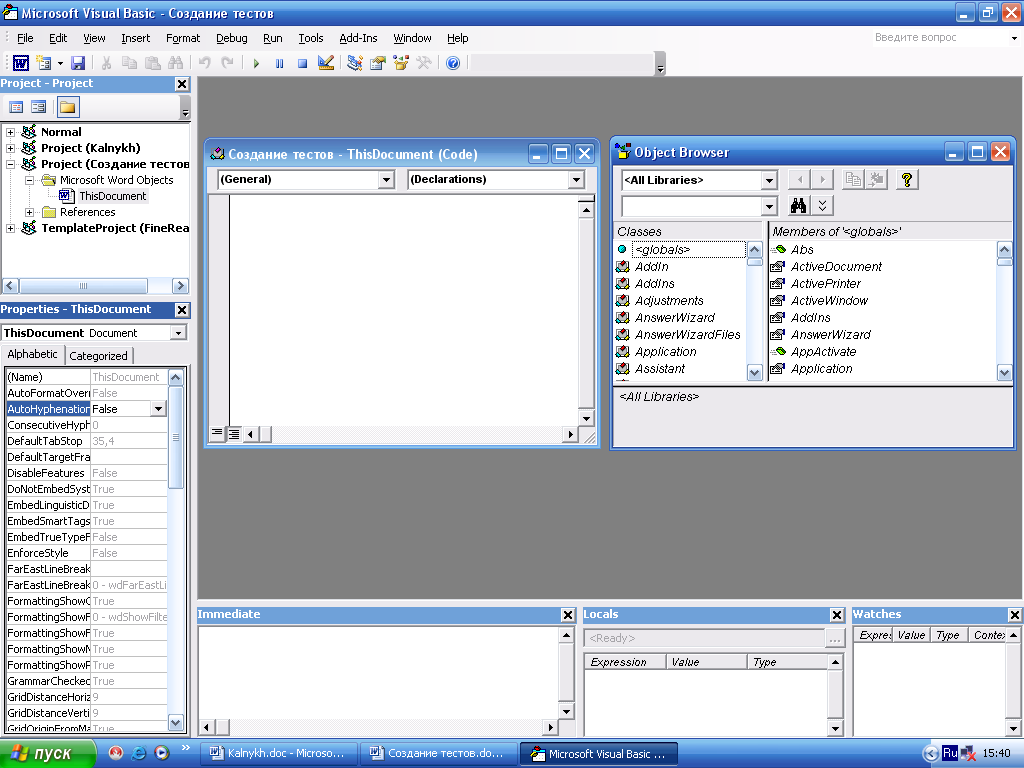Close the Watches pane
Screen dimensions: 1024x768
point(1015,615)
